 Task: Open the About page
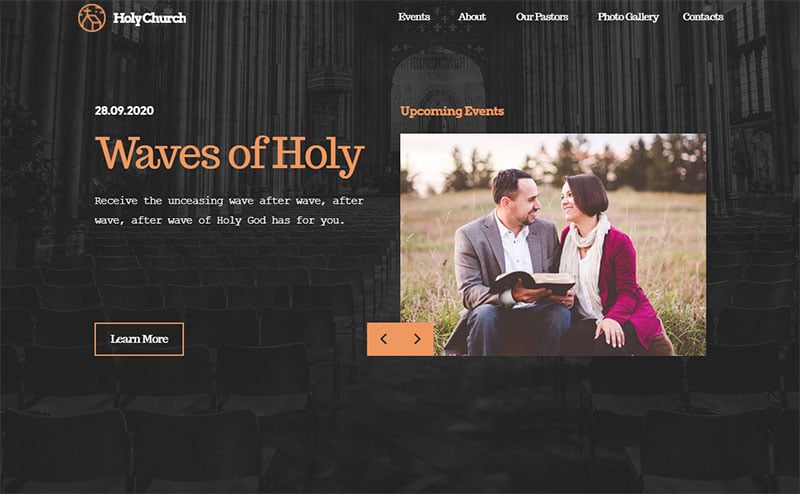coord(472,17)
